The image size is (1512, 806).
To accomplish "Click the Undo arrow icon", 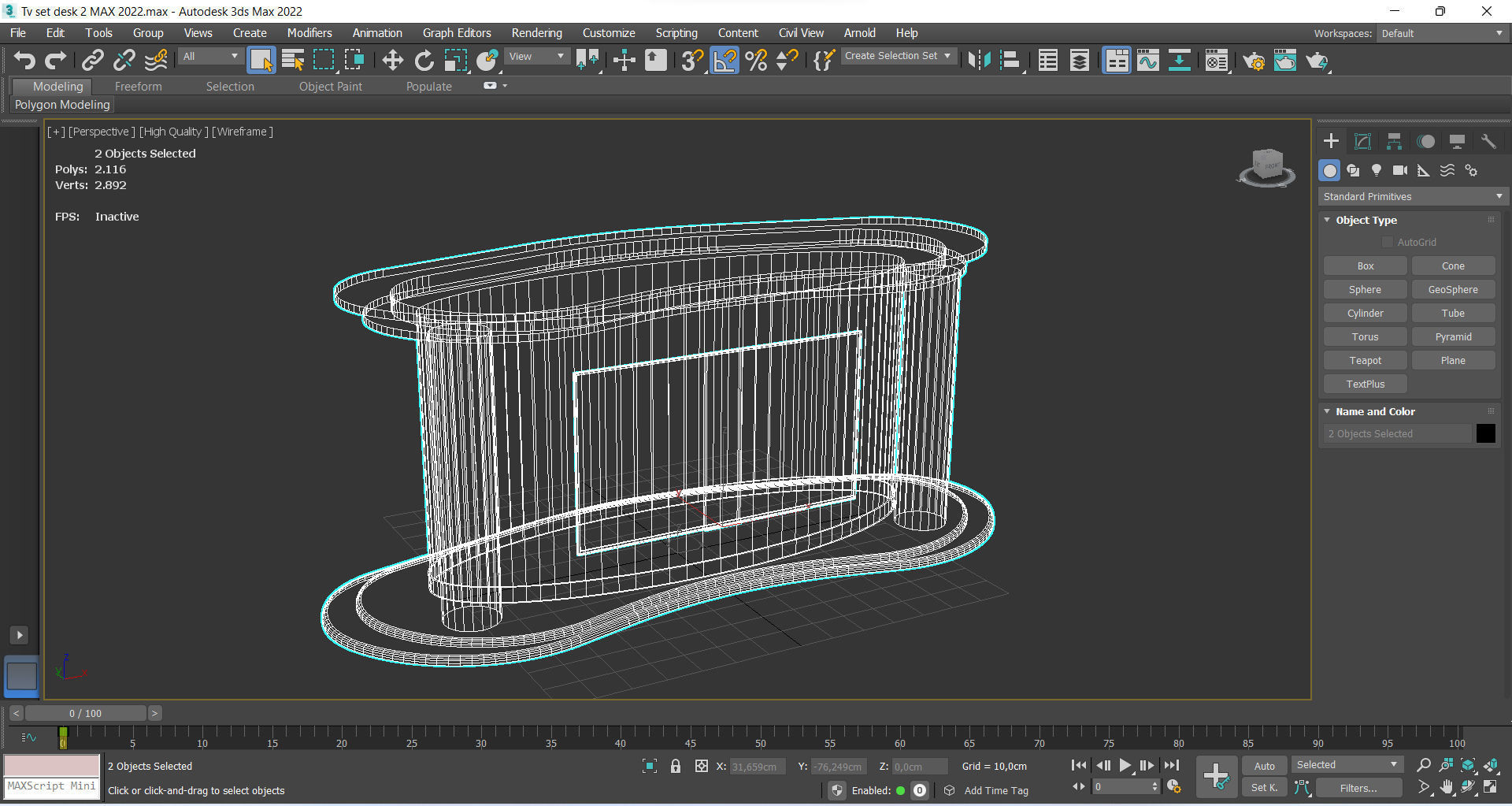I will coord(24,61).
